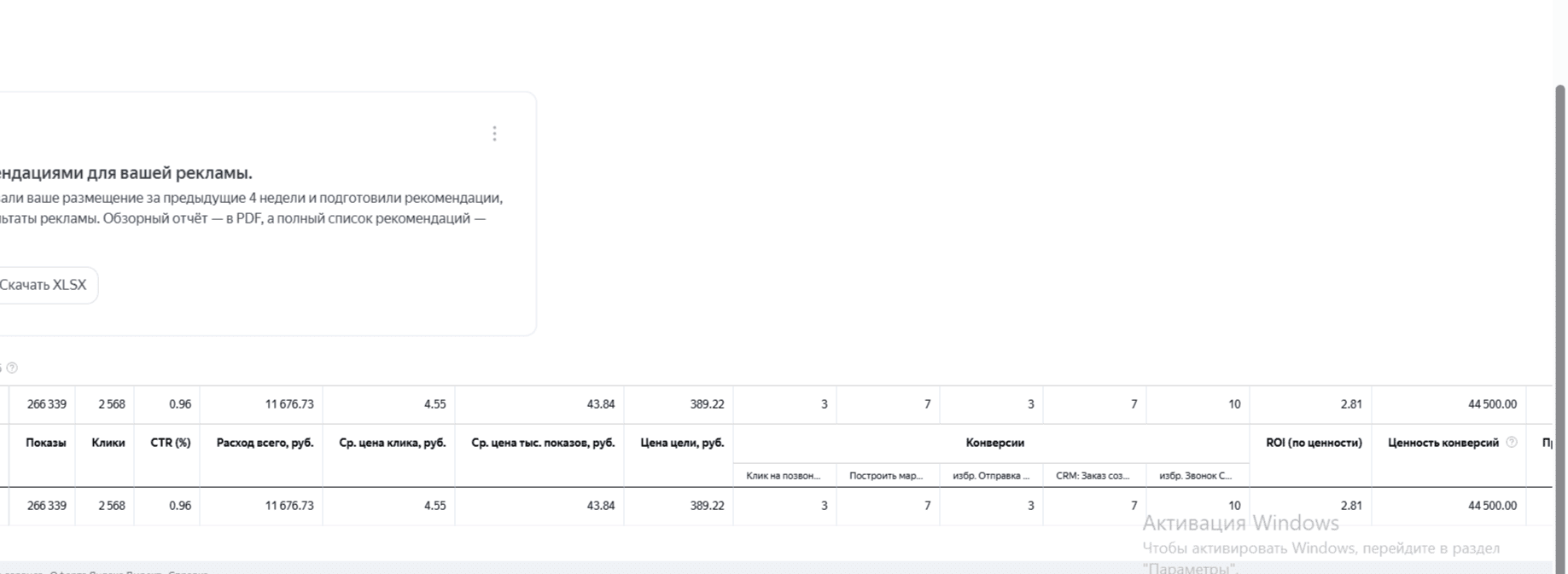Click the question mark icon above the table
1568x574 pixels.
[12, 368]
